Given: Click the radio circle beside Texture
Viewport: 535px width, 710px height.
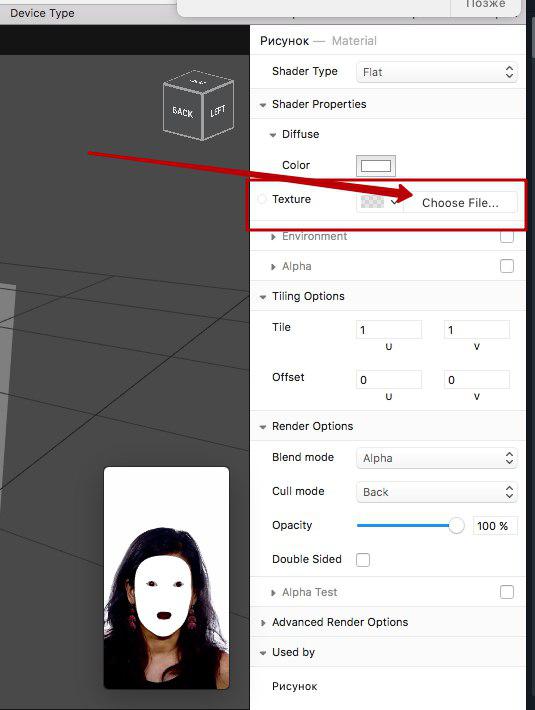Looking at the screenshot, I should 262,199.
